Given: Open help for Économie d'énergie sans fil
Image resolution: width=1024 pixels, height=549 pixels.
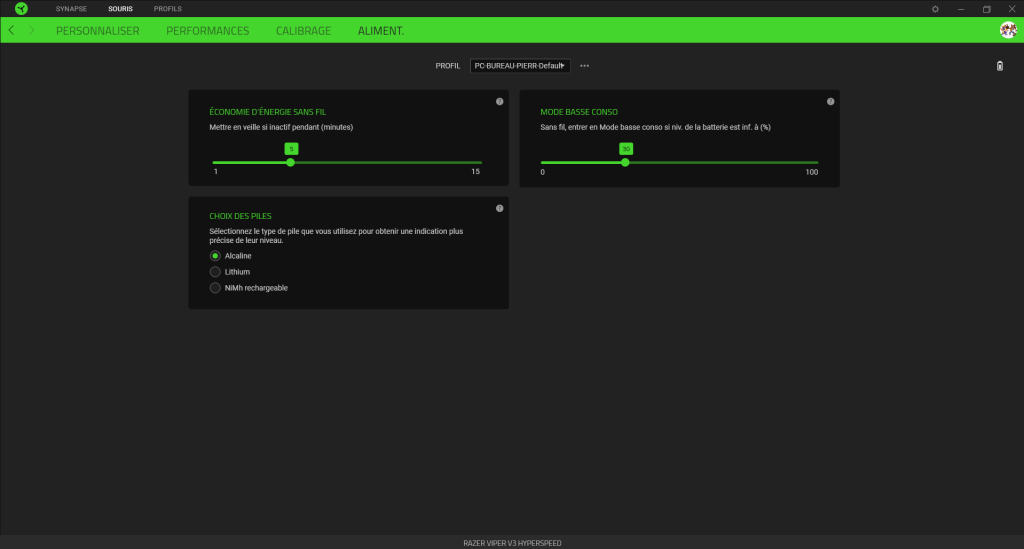Looking at the screenshot, I should 499,102.
